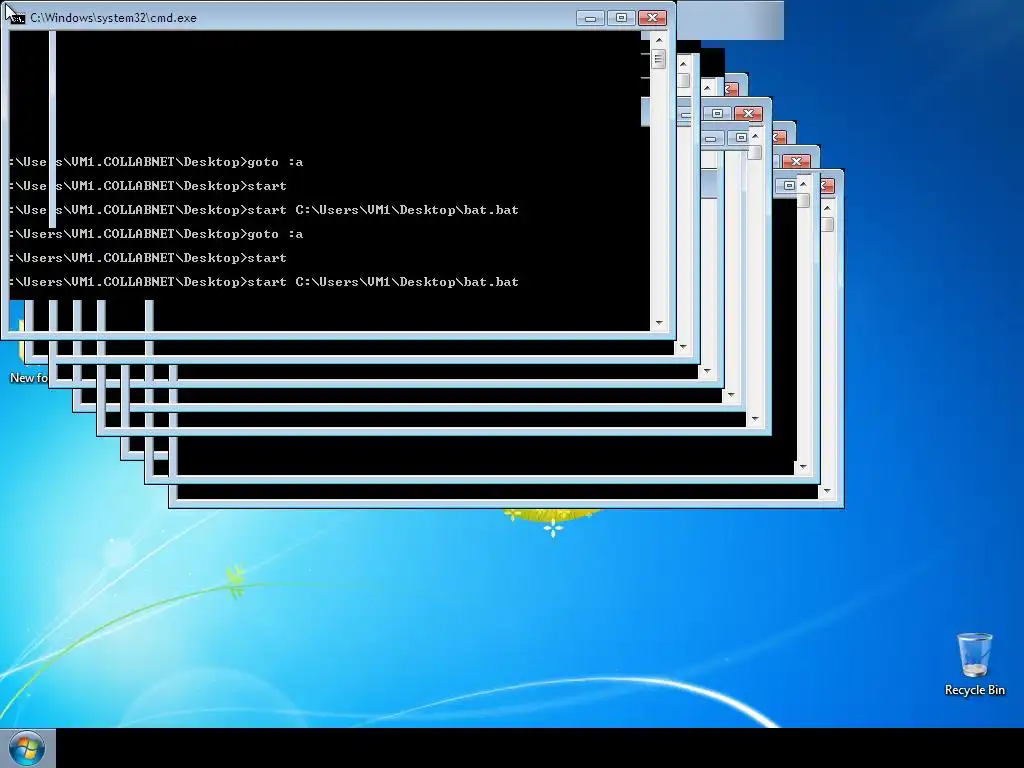Open the Recycle Bin desktop icon
Viewport: 1024px width, 768px height.
pos(974,664)
